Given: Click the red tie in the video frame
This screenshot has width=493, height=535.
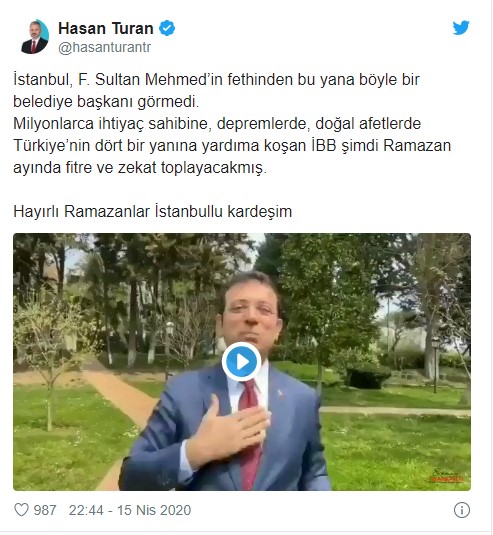Looking at the screenshot, I should pos(251,433).
